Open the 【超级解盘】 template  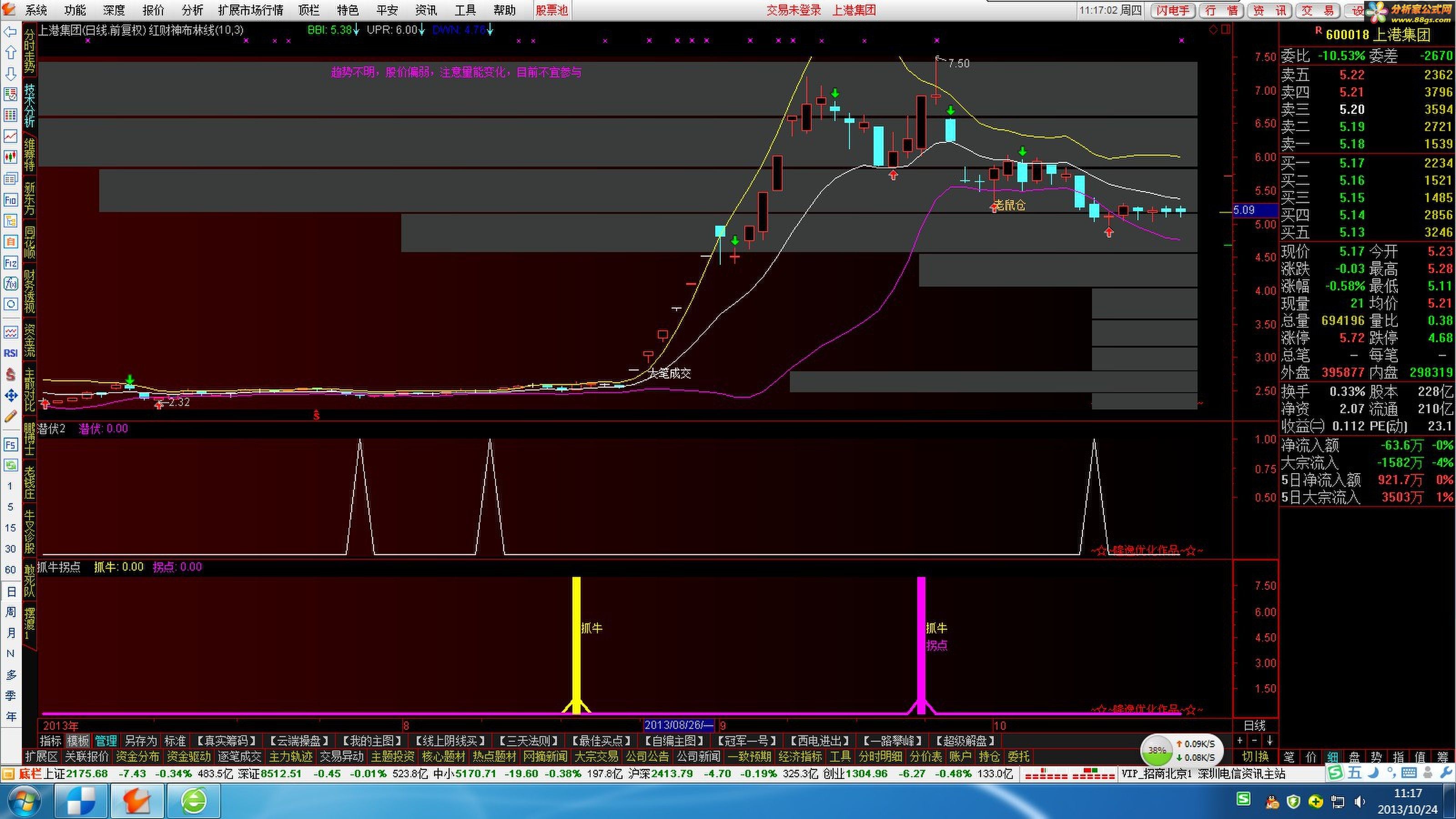click(x=966, y=740)
